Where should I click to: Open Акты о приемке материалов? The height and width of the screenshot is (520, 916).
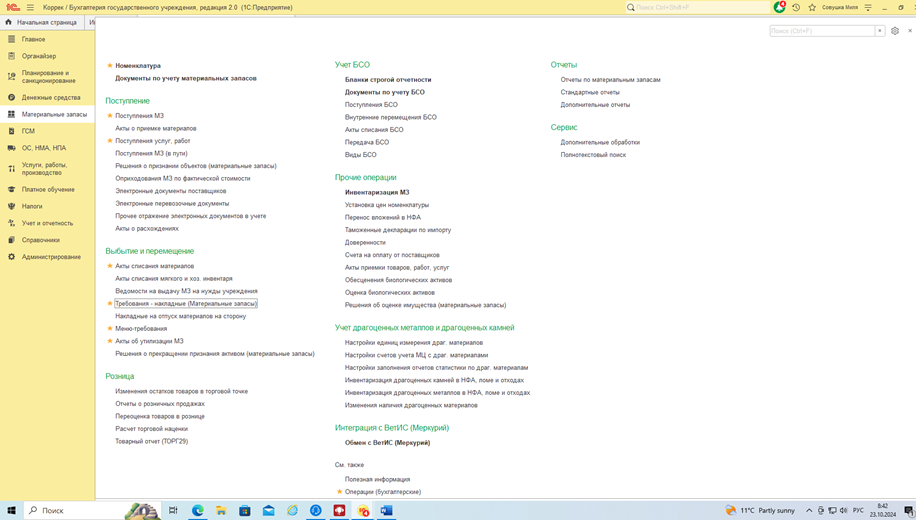pos(156,129)
